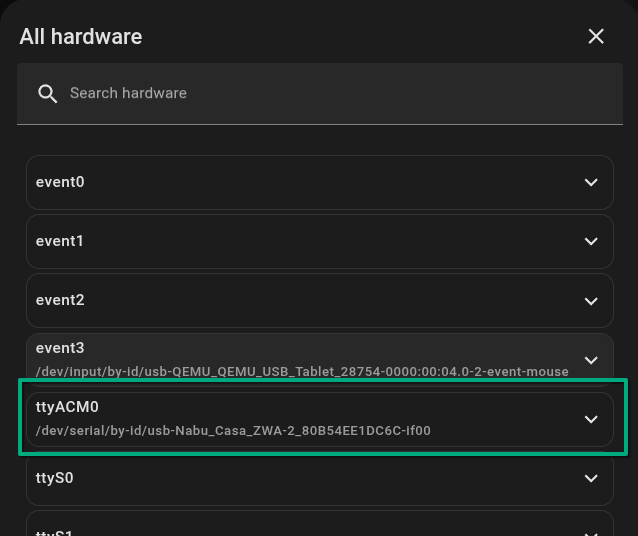
Task: Click the All hardware heading
Action: click(81, 36)
